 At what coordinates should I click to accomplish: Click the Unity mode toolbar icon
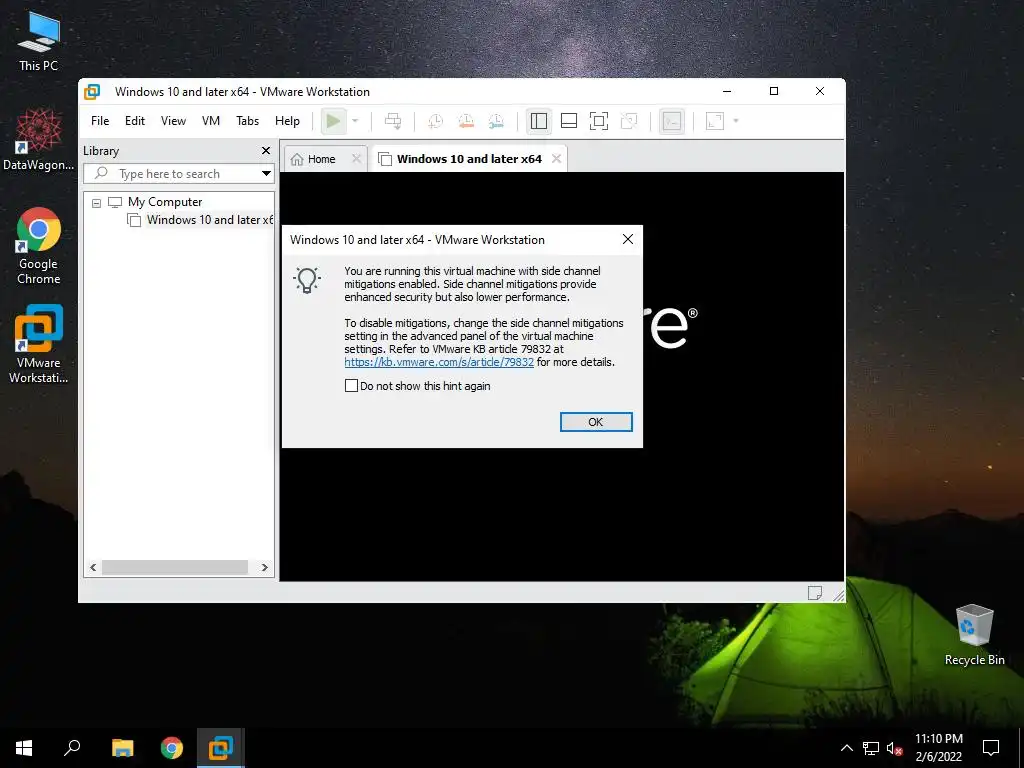point(629,121)
